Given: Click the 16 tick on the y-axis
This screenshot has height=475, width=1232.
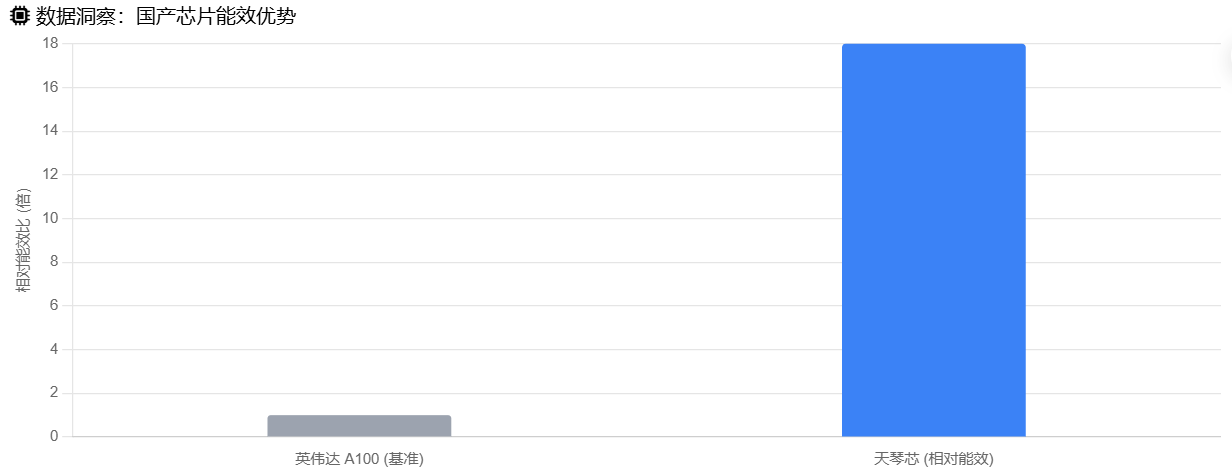Looking at the screenshot, I should (51, 87).
